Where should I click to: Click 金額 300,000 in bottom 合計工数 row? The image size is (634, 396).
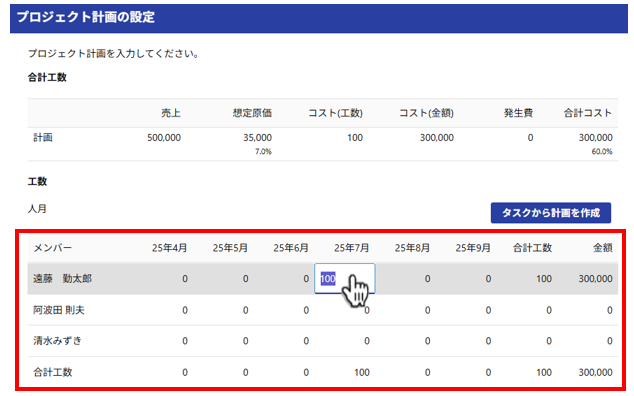[595, 373]
